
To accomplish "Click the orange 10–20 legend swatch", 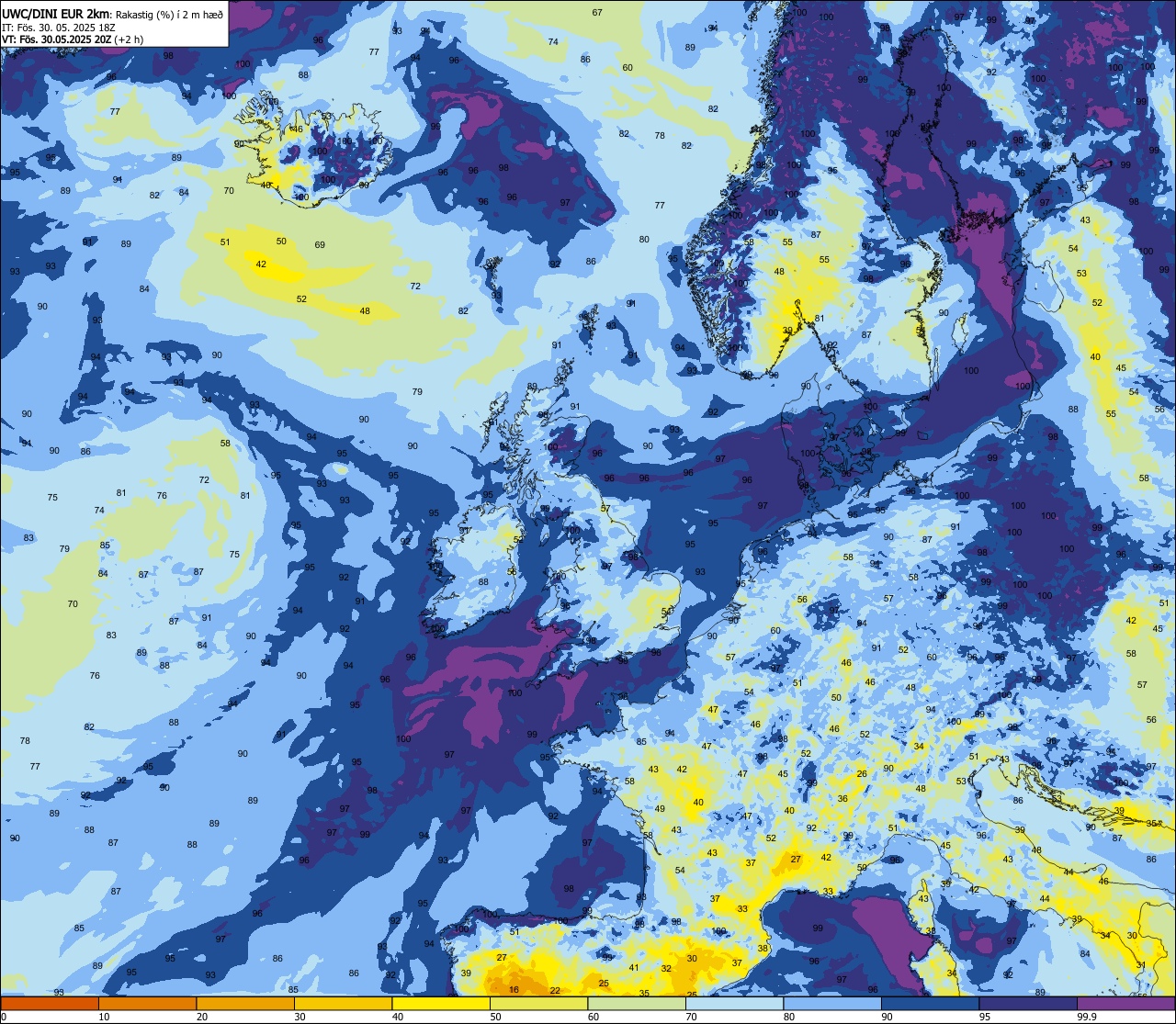I will point(147,1003).
